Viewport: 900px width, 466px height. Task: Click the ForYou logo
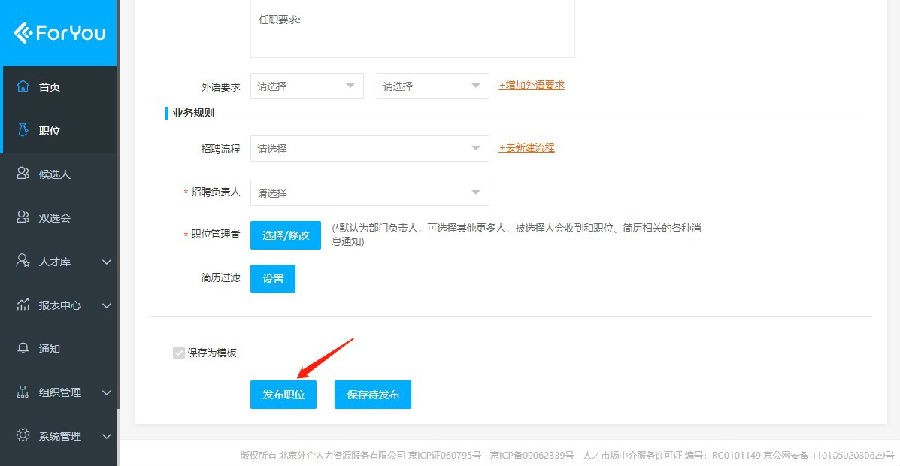coord(58,33)
